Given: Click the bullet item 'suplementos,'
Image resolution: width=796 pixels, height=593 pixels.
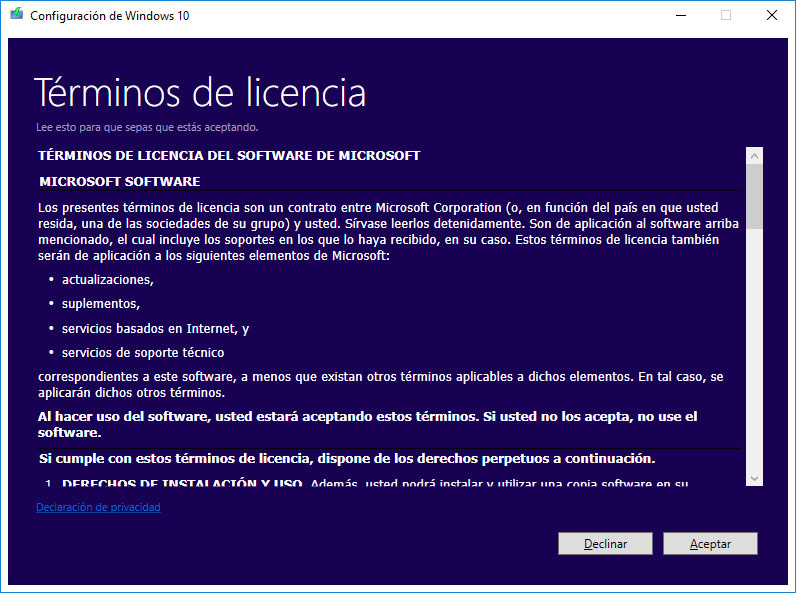Looking at the screenshot, I should click(101, 304).
